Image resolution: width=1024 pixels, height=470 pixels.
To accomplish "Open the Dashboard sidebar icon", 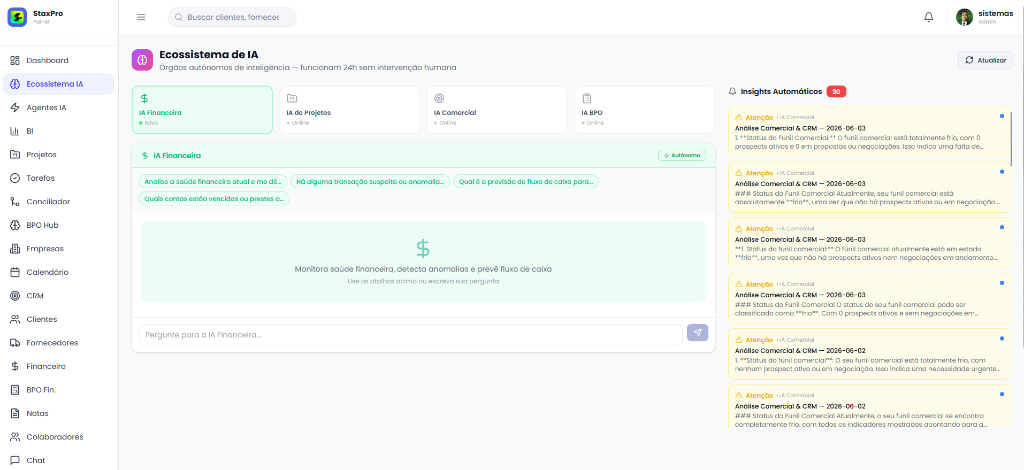I will (x=15, y=61).
